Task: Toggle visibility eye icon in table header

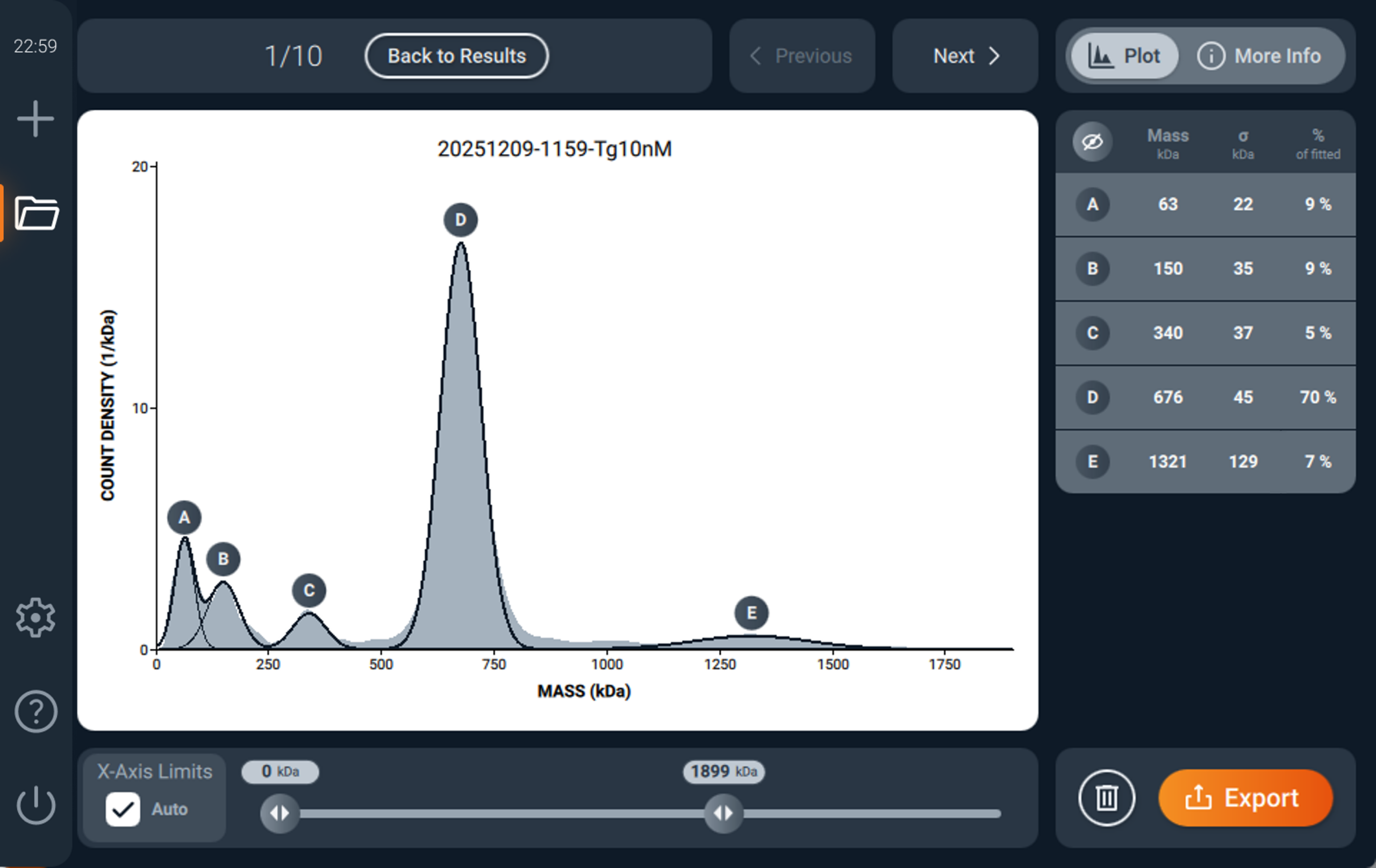Action: click(x=1093, y=142)
